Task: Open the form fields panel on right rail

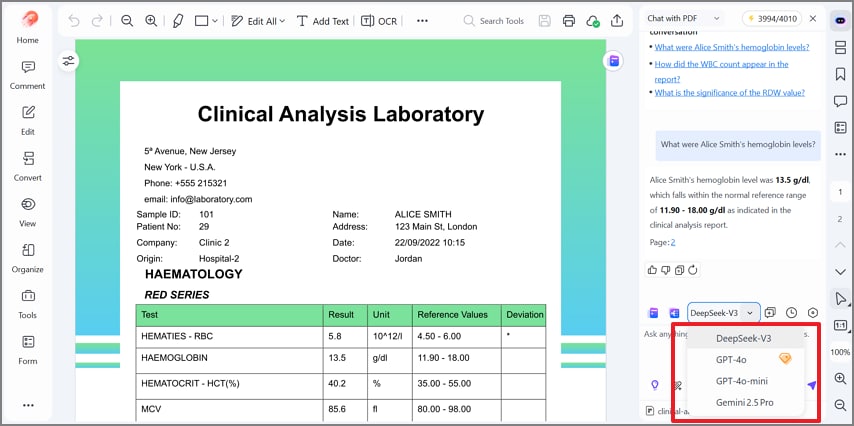Action: click(840, 127)
